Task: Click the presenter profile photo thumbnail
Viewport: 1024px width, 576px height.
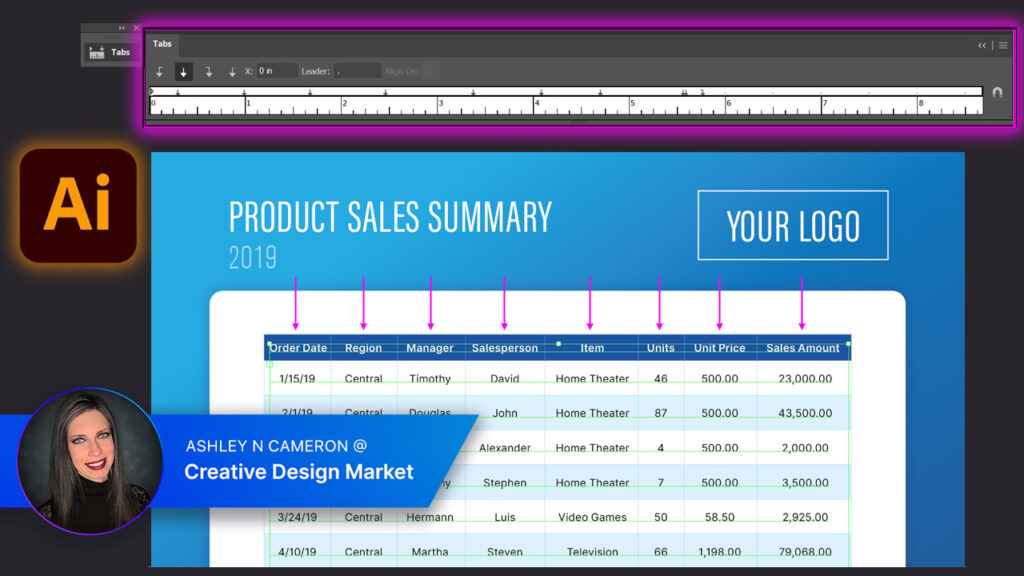Action: coord(90,460)
